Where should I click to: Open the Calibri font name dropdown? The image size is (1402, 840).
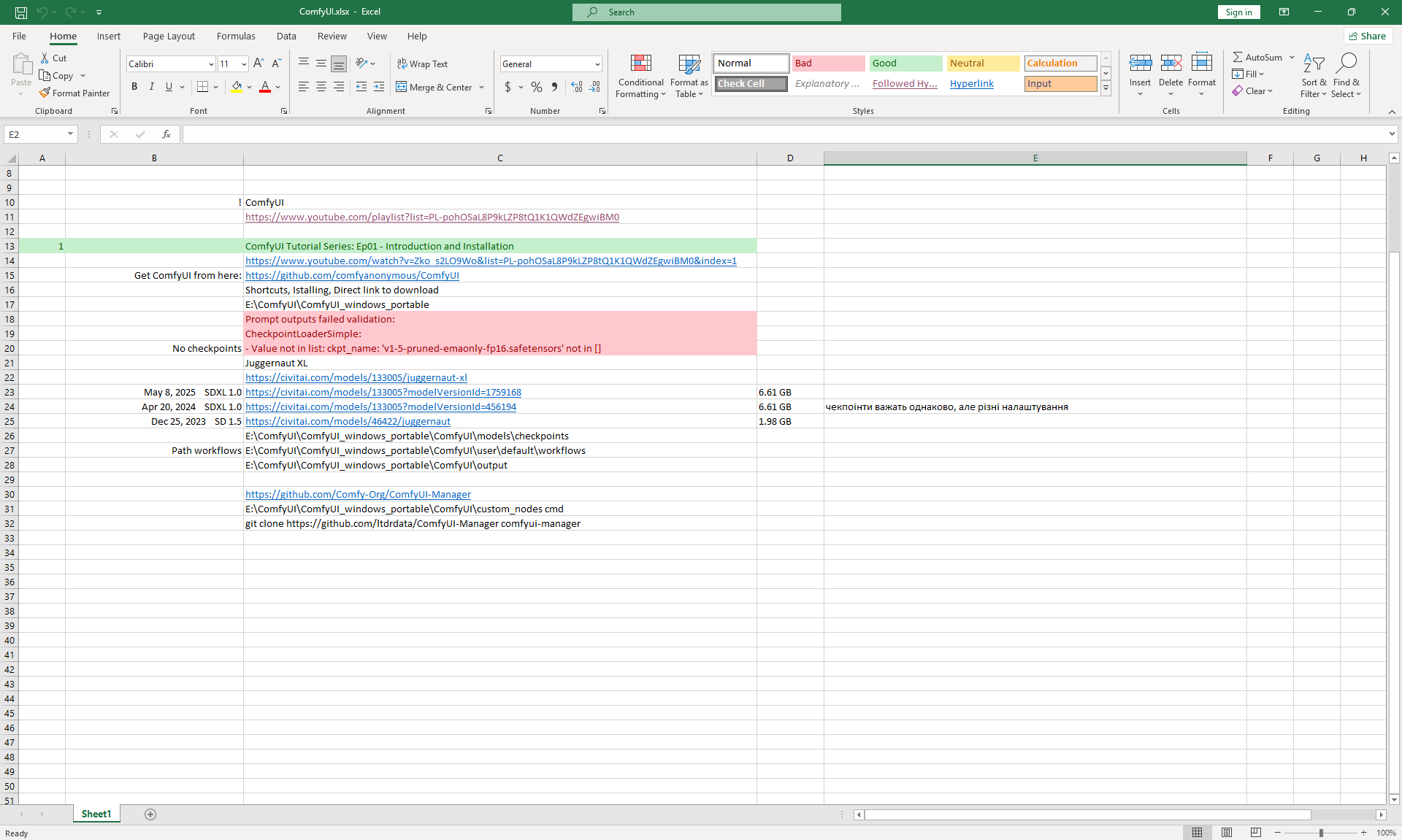[x=211, y=64]
